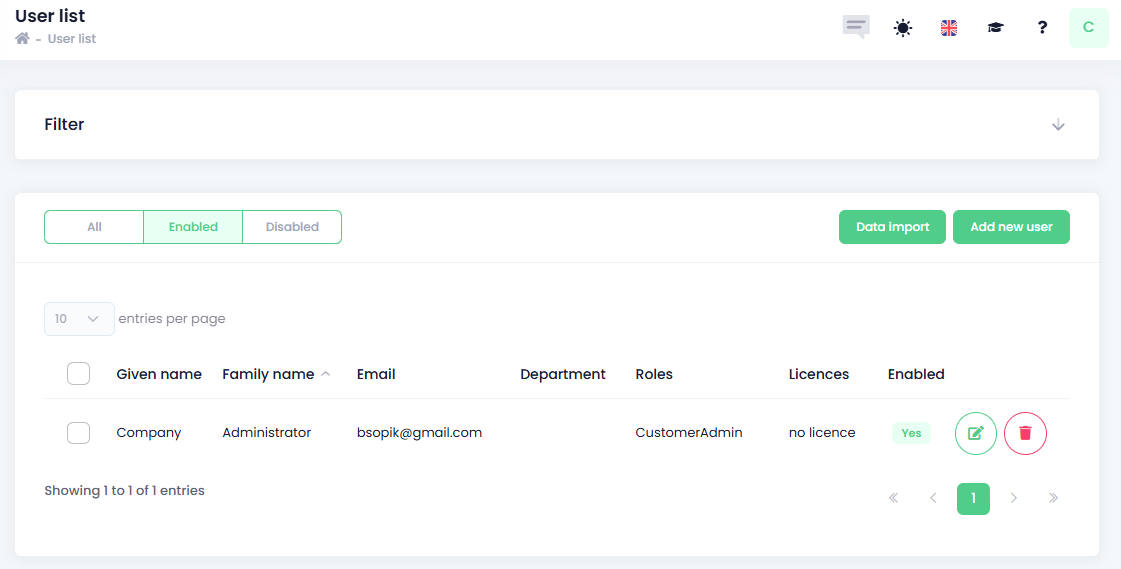Open the user avatar C menu
1121x569 pixels.
tap(1088, 28)
